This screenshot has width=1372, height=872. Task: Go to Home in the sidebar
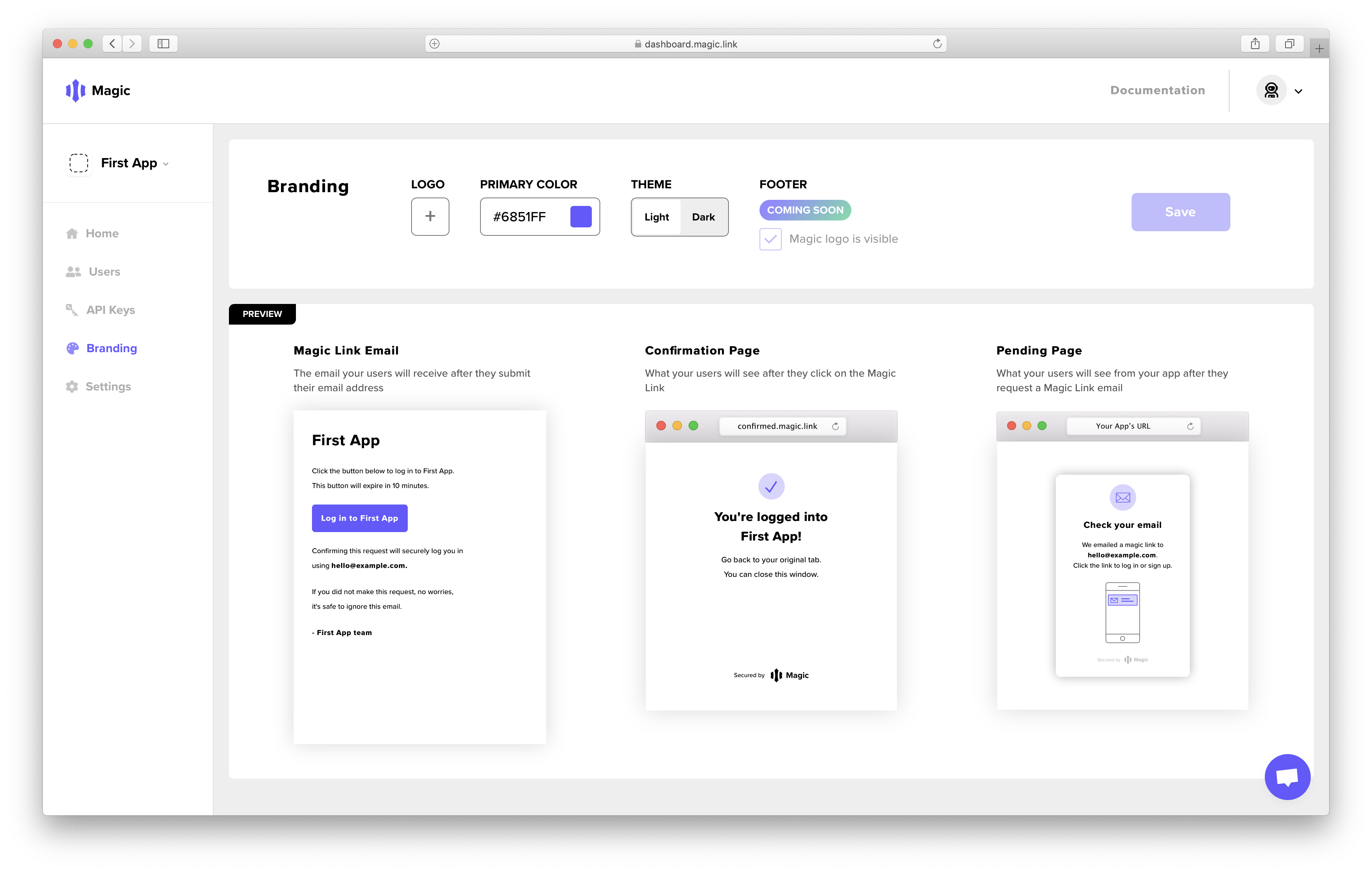pyautogui.click(x=92, y=233)
